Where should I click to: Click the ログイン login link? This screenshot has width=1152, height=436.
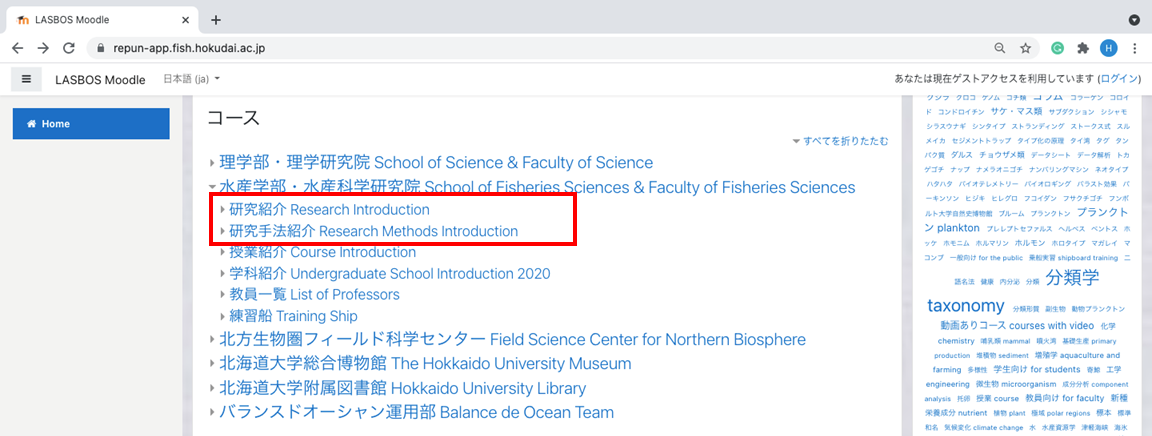tap(1119, 79)
